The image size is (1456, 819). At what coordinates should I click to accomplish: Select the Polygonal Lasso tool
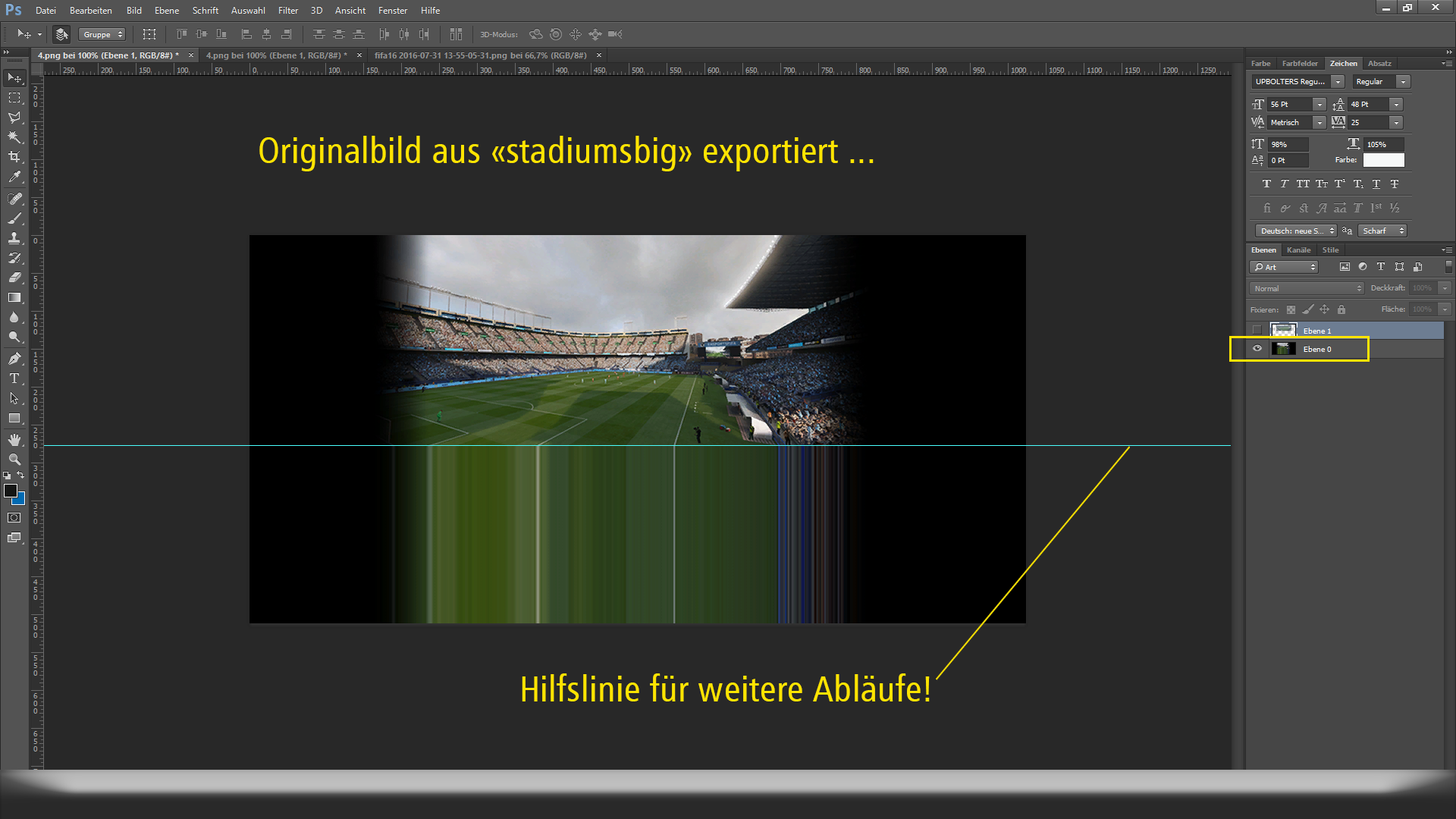point(14,118)
